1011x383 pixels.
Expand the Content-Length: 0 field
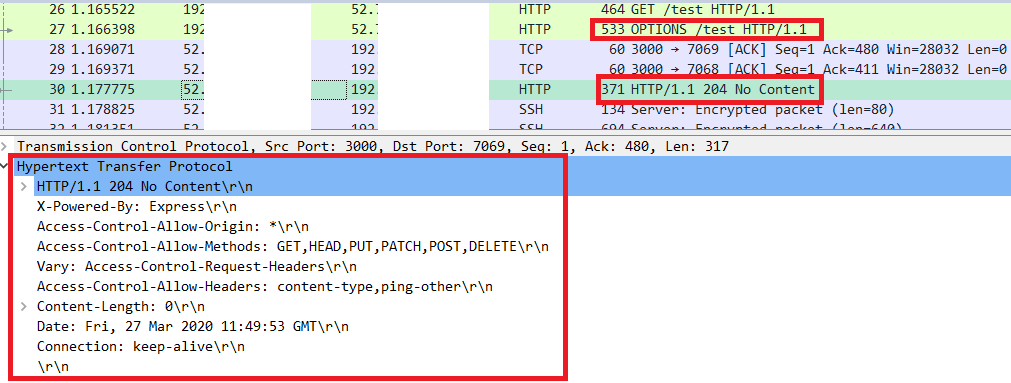(x=25, y=306)
